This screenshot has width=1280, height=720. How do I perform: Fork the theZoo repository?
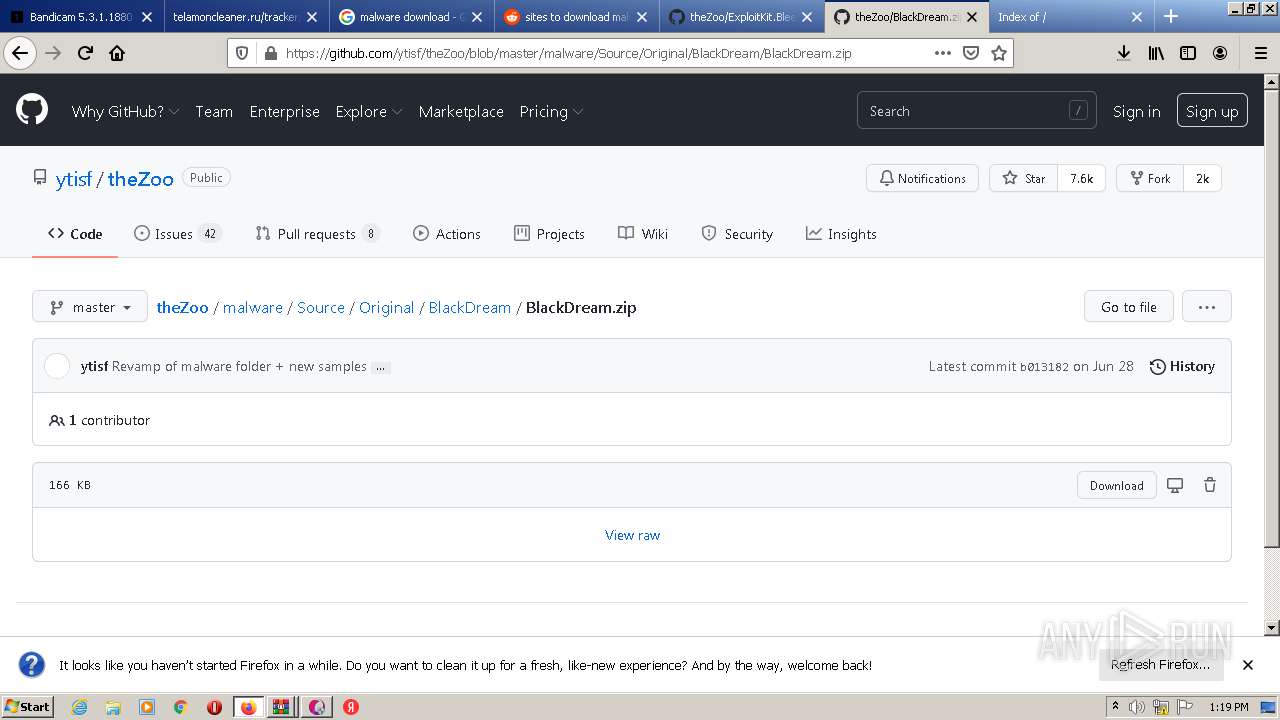[1150, 178]
